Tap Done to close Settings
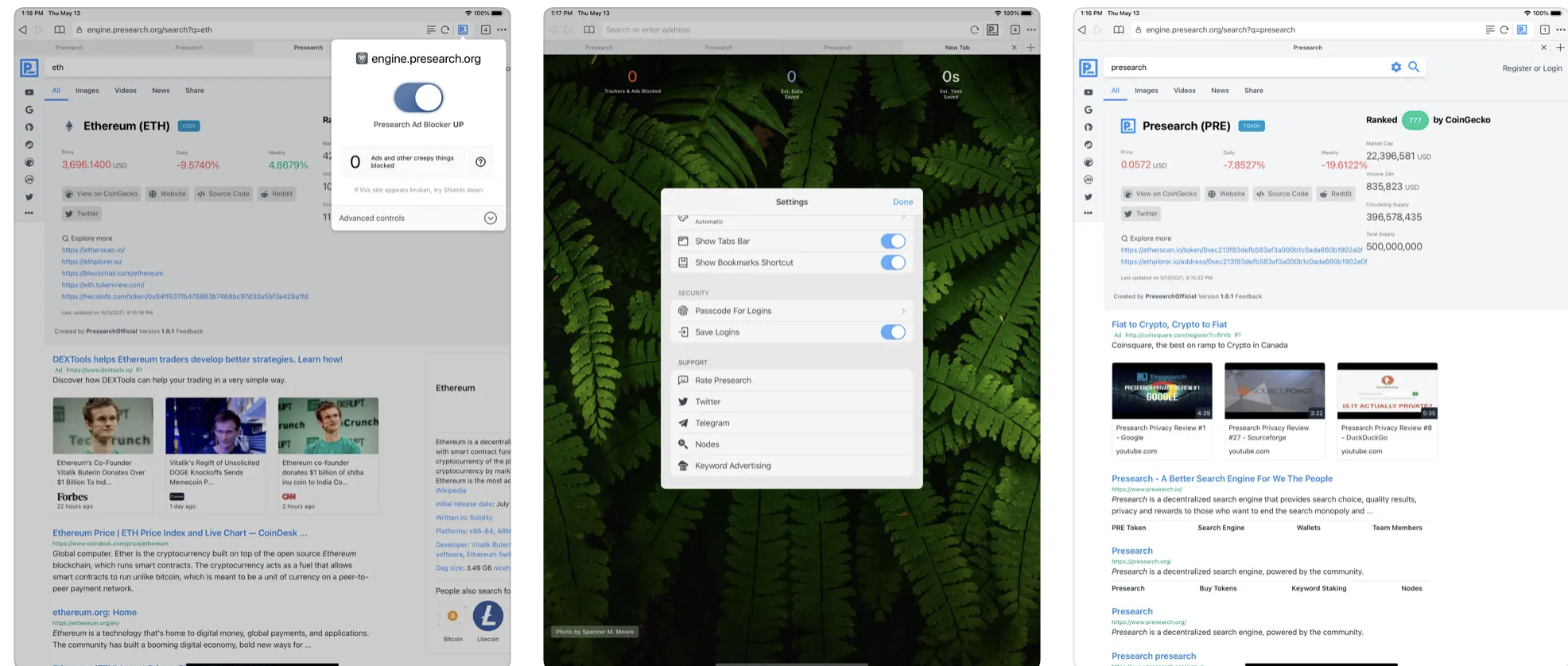Viewport: 1568px width, 666px height. click(902, 202)
